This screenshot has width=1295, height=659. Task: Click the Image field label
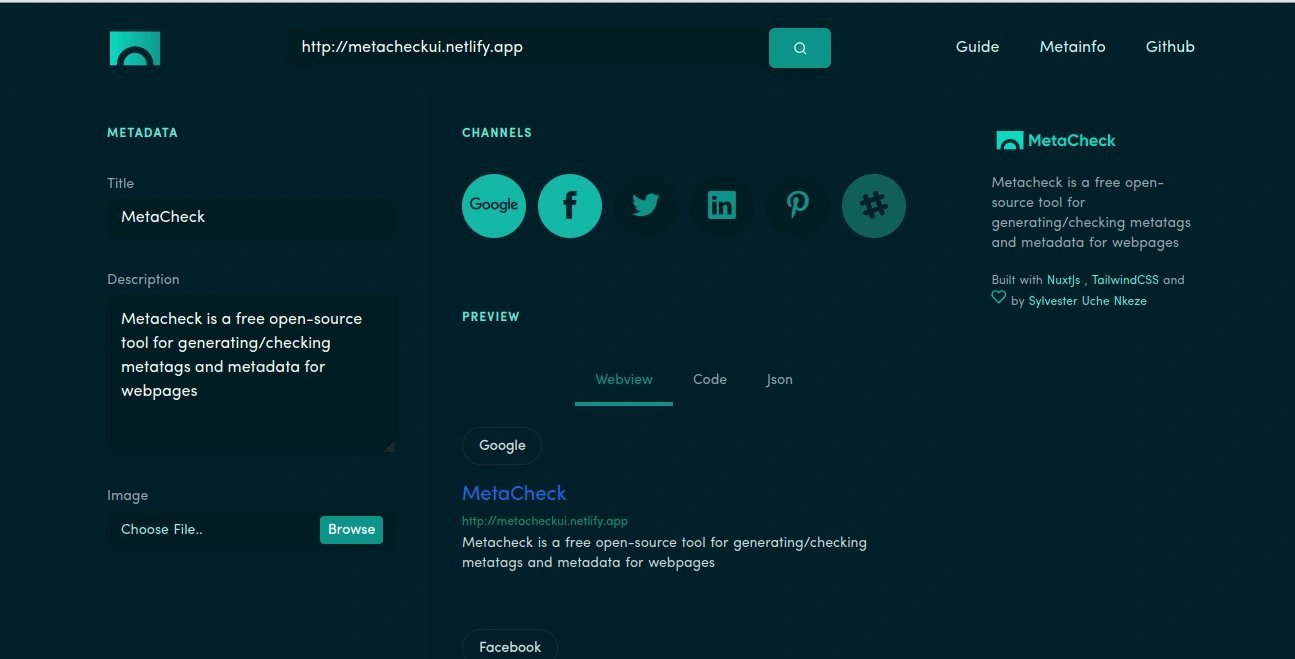coord(128,496)
